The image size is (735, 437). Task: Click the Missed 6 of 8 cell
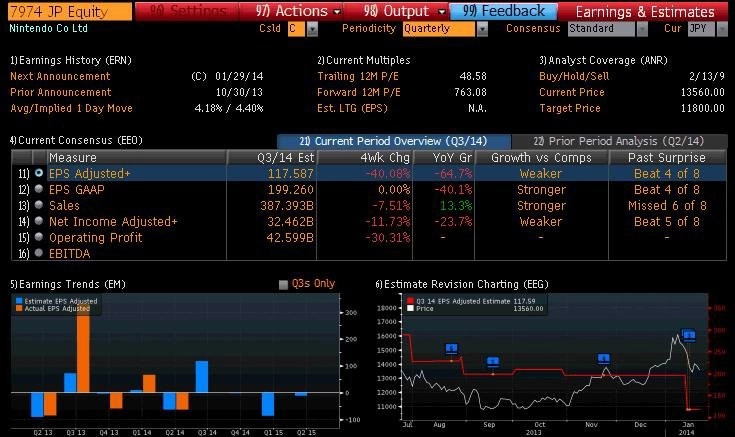coord(667,205)
